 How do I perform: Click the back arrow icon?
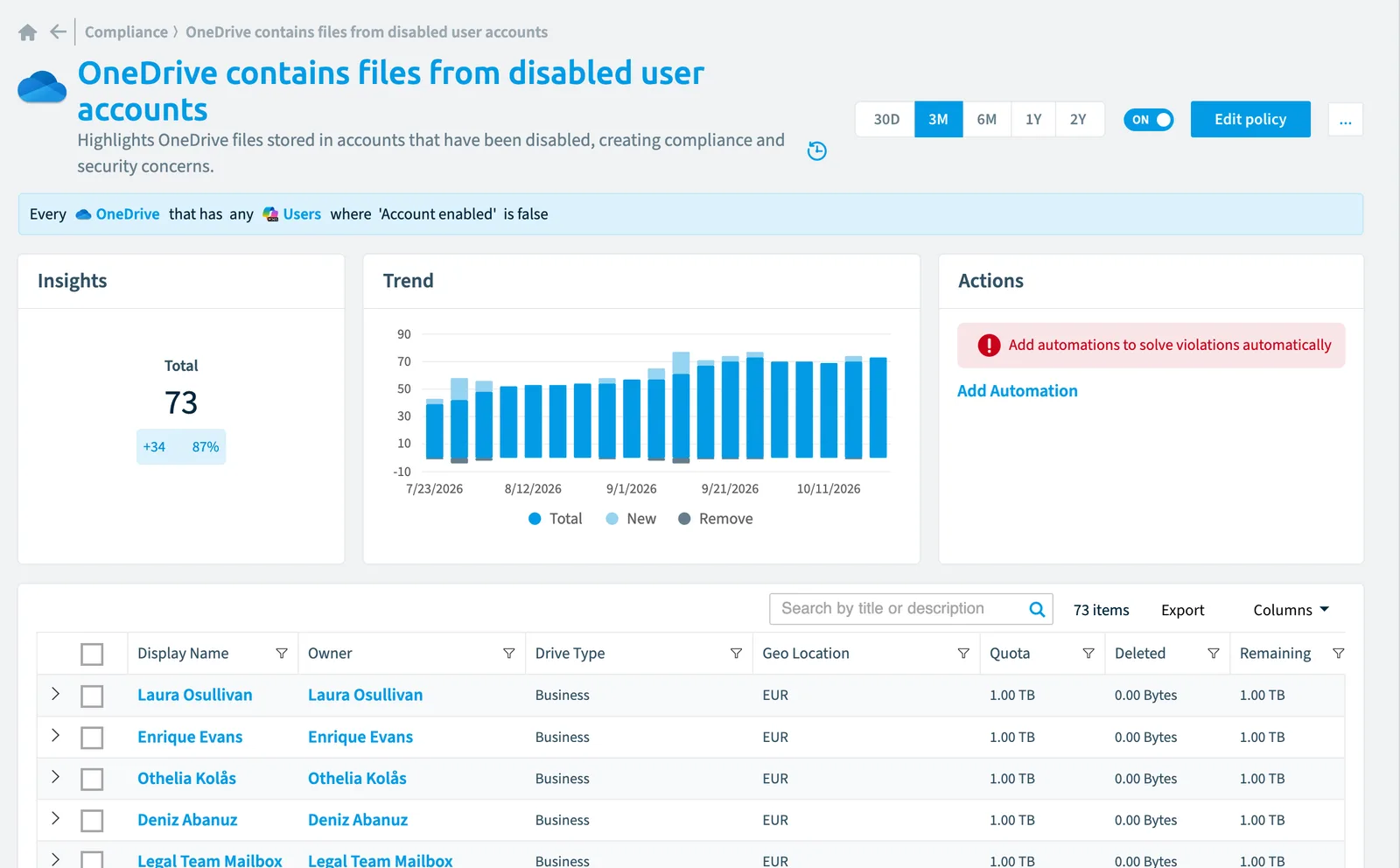click(x=58, y=32)
